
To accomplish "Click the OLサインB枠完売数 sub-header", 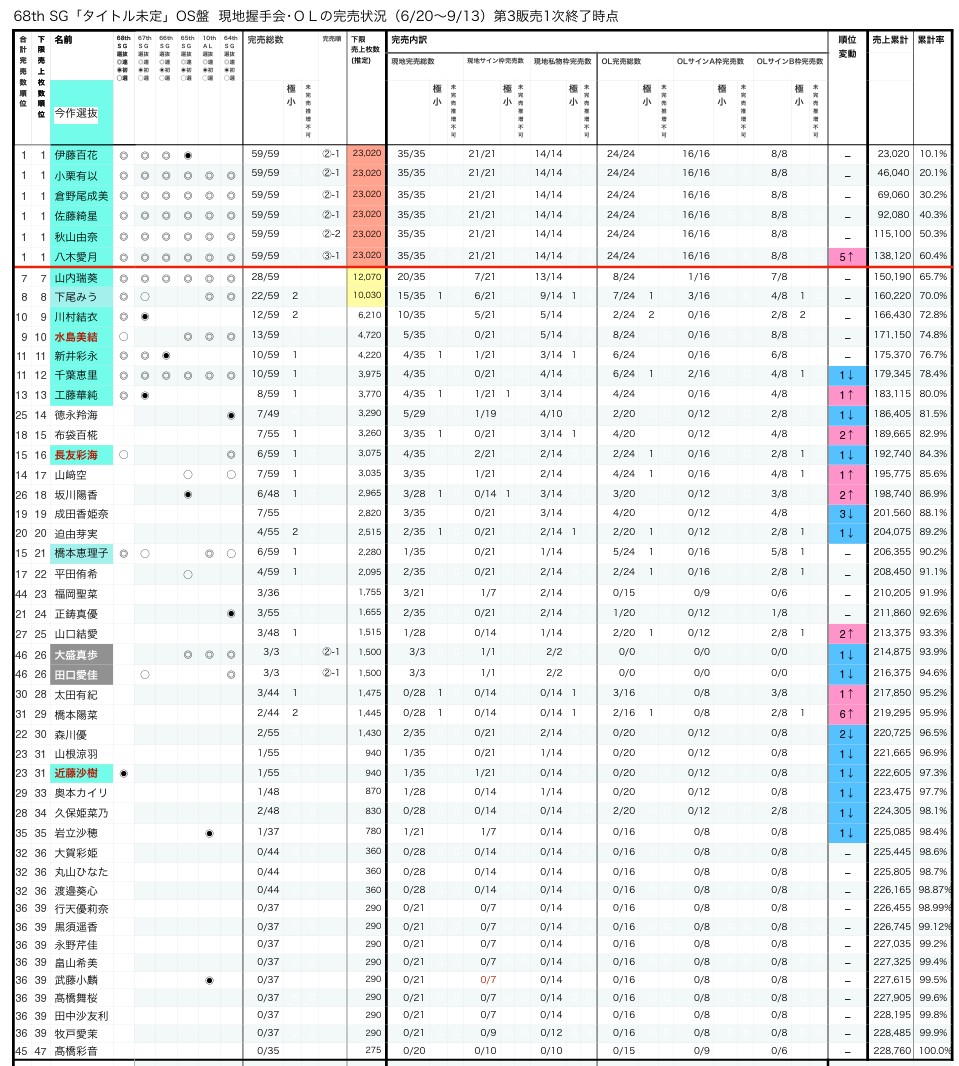I will [x=790, y=61].
